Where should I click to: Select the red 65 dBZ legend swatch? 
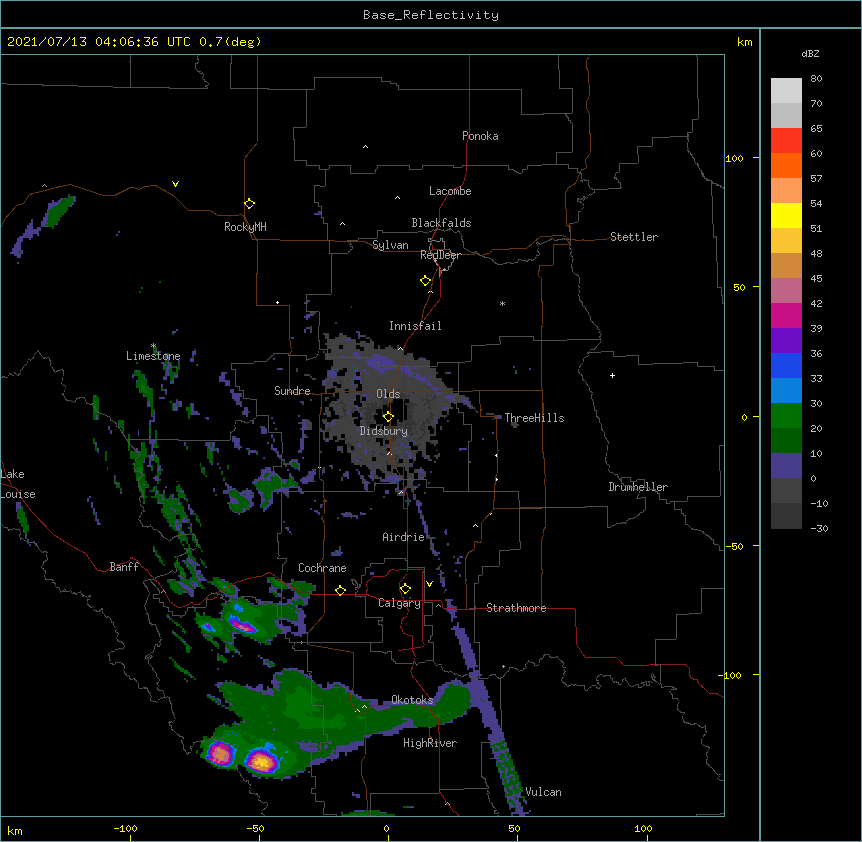786,141
